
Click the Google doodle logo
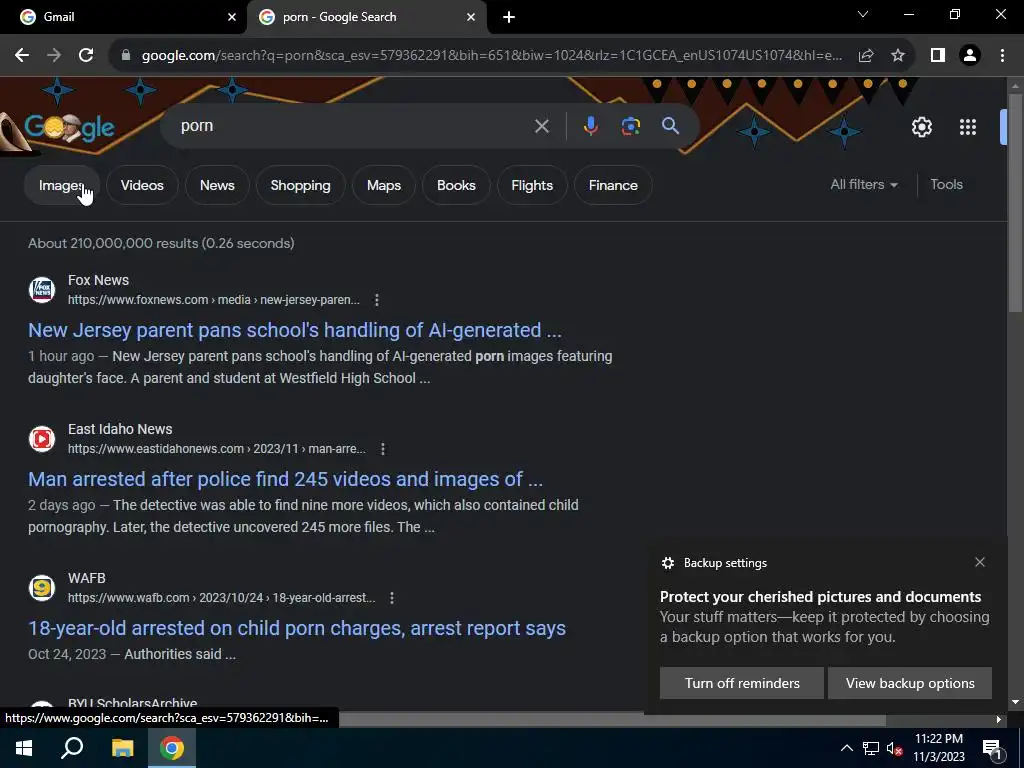click(69, 127)
